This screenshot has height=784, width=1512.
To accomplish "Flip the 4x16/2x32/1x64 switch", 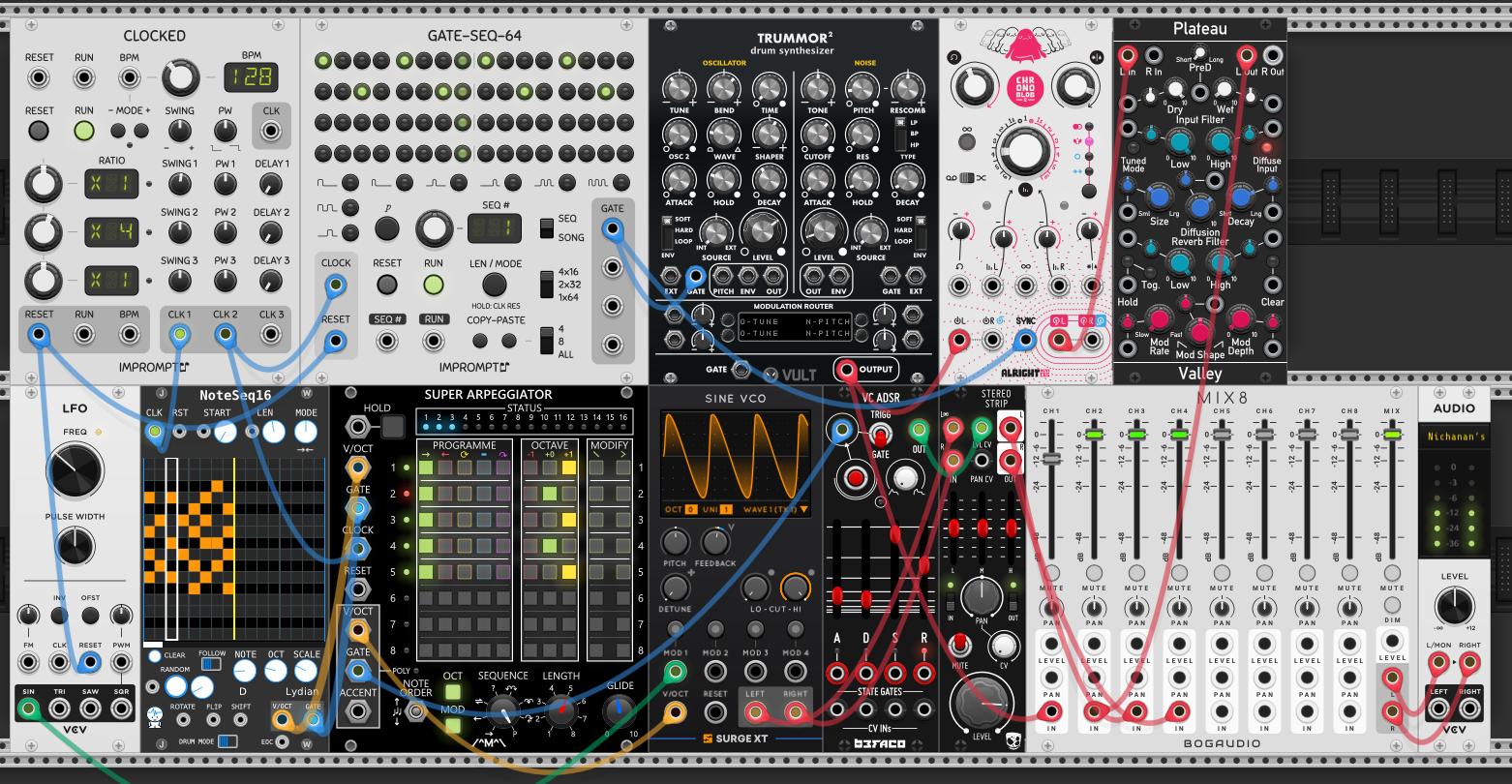I will (x=547, y=284).
